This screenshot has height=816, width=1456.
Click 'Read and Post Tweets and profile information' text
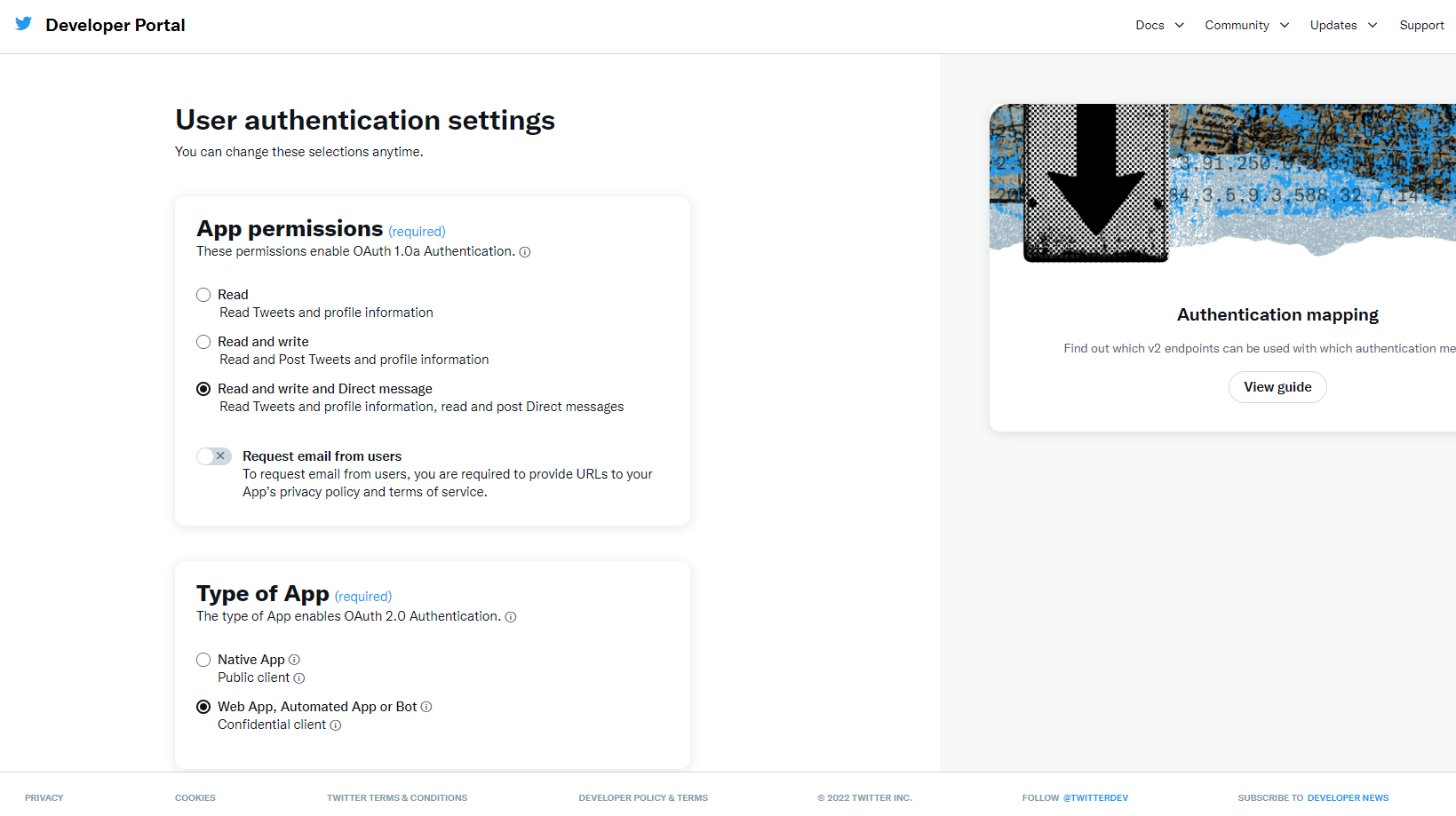click(x=354, y=360)
